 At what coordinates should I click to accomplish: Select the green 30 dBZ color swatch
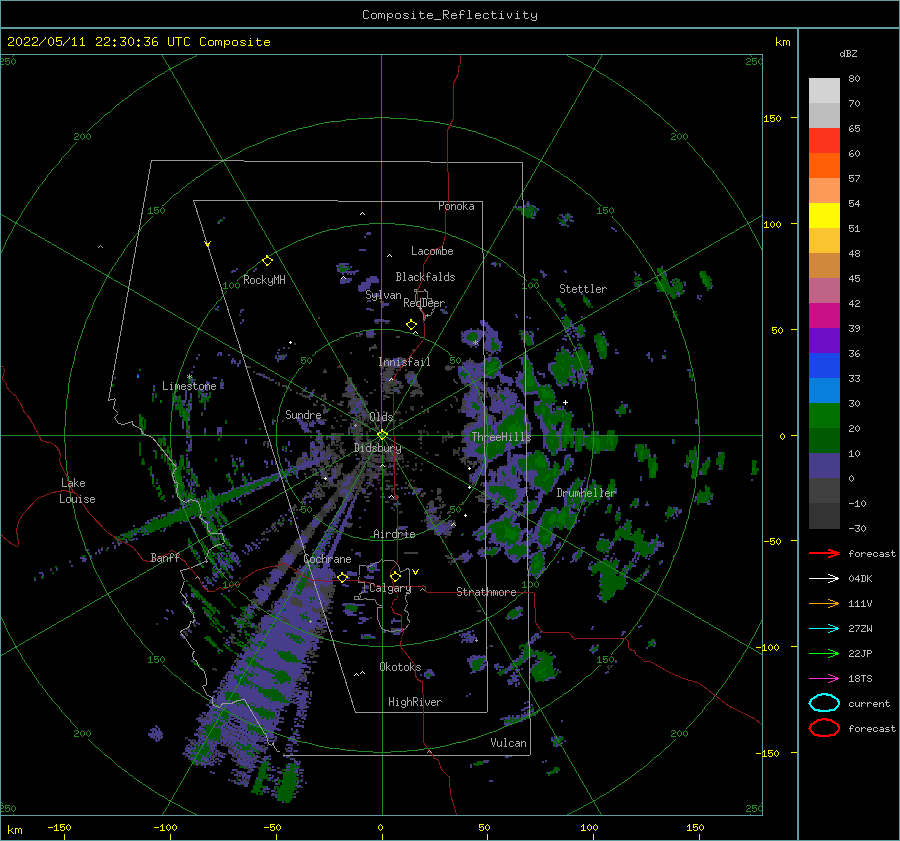(x=824, y=416)
